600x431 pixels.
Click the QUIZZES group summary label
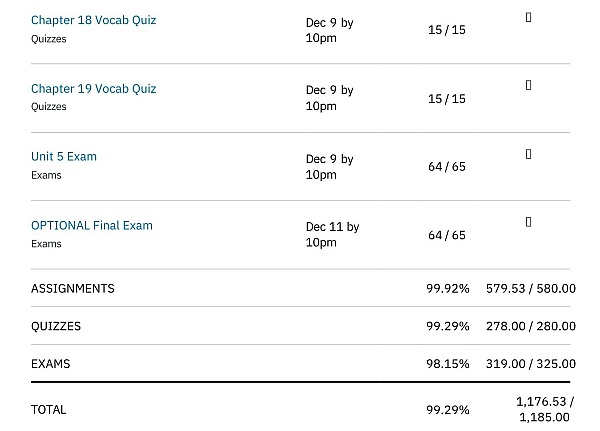pos(56,326)
